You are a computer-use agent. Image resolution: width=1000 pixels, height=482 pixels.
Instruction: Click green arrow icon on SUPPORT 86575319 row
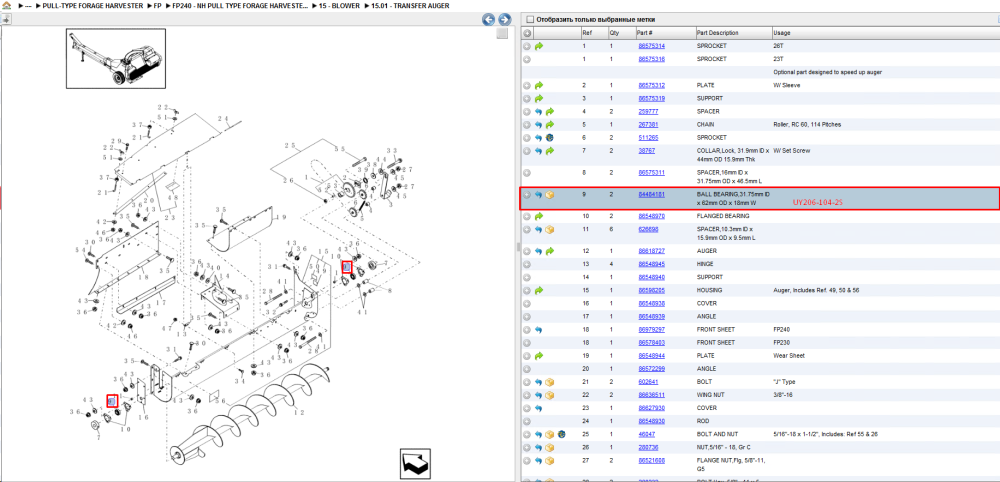click(539, 99)
